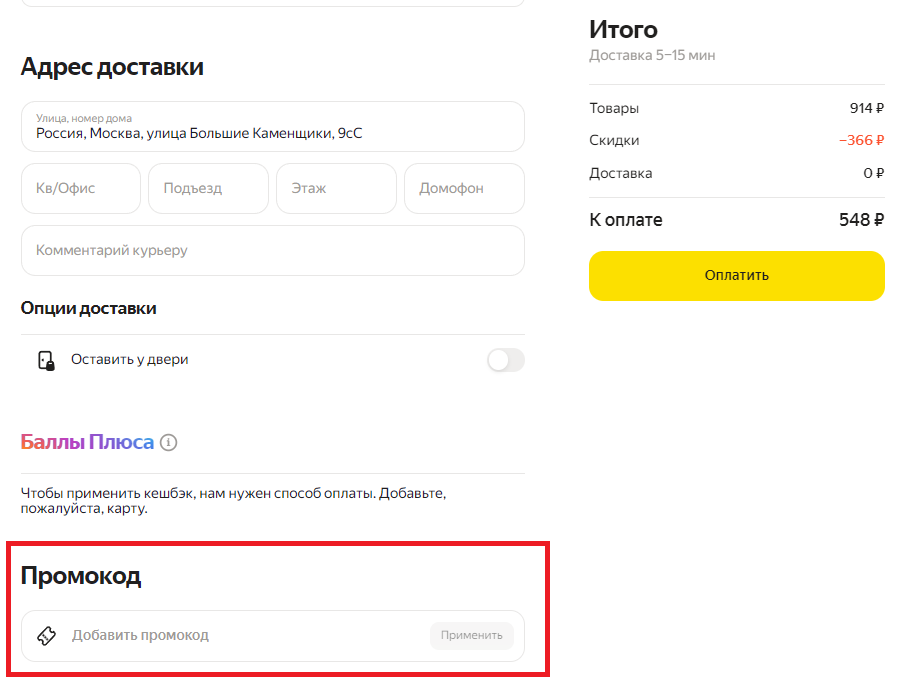
Task: Enable the Оставить у двери switch
Action: tap(505, 360)
